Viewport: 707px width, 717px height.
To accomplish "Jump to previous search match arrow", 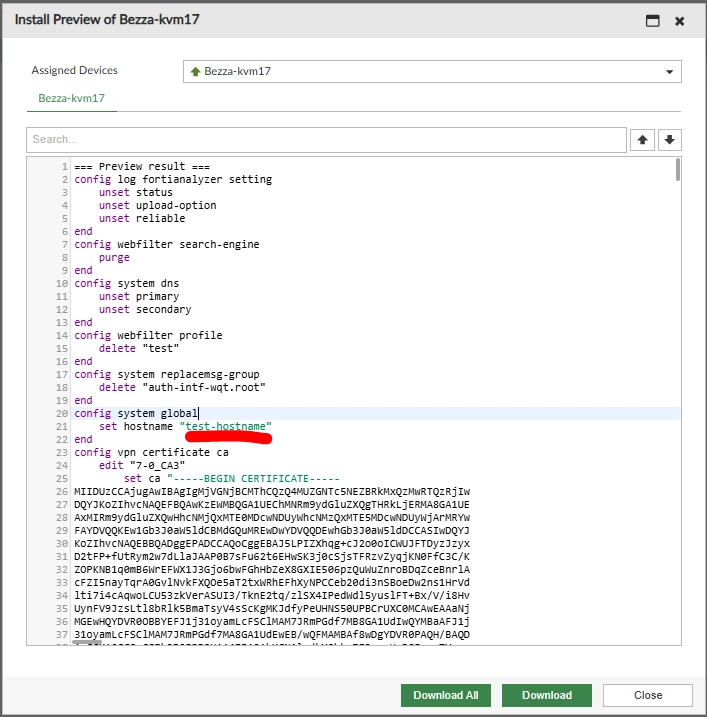I will [642, 139].
